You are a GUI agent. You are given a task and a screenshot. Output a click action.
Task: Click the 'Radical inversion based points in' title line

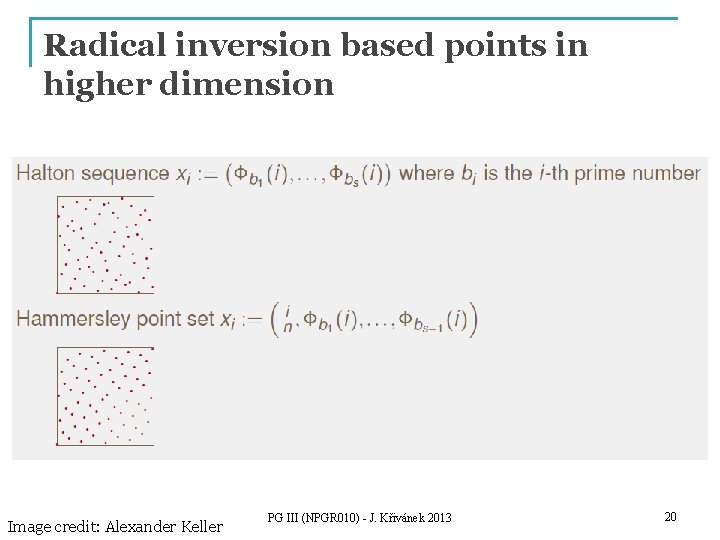click(316, 46)
